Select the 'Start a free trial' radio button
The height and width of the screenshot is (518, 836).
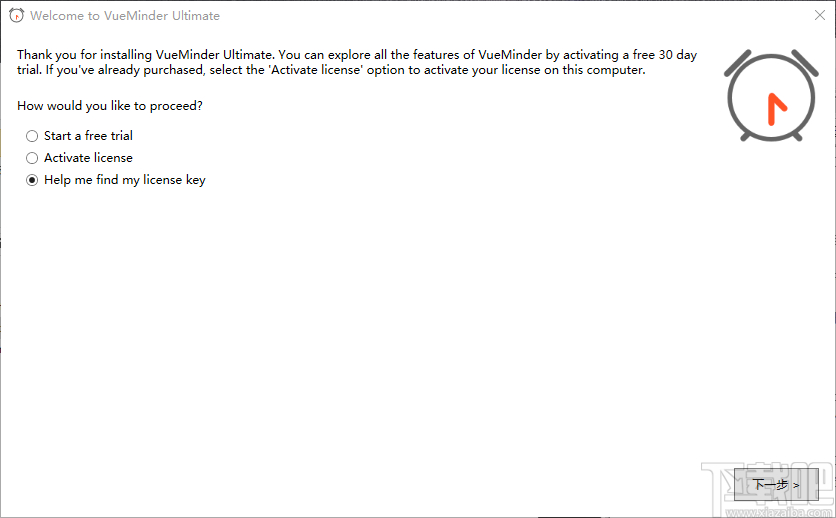click(x=33, y=136)
